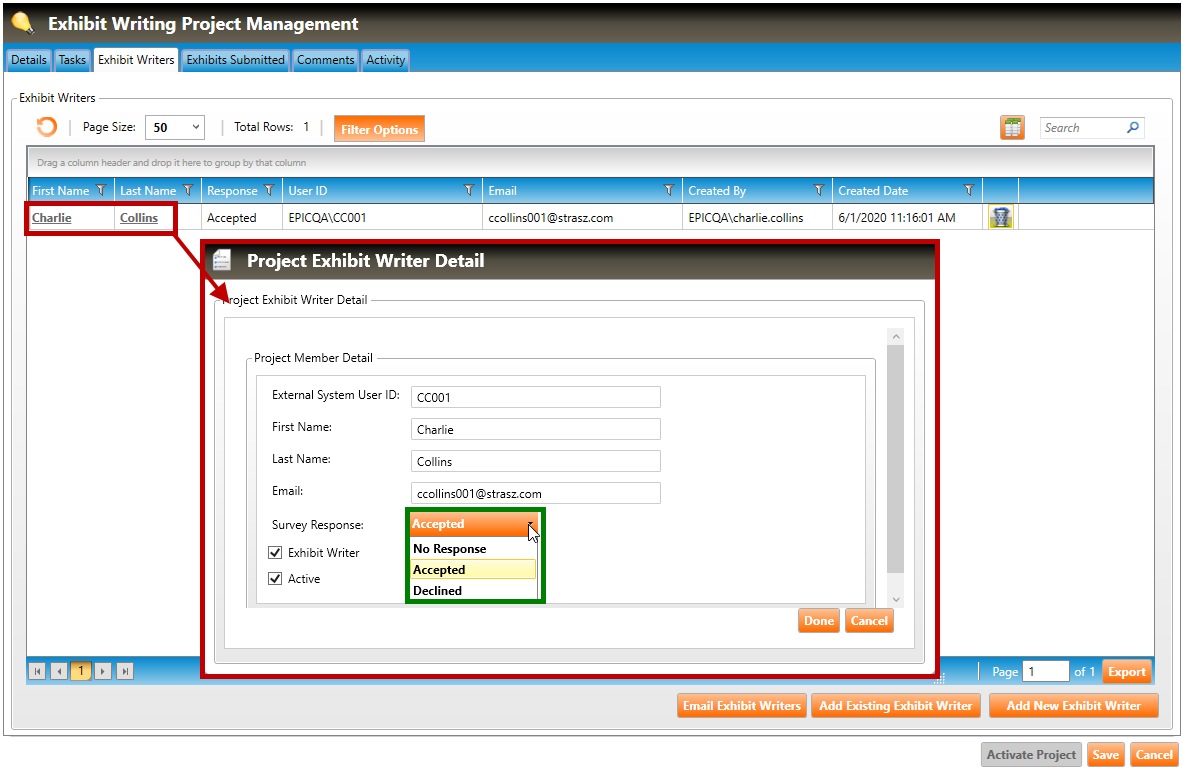Image resolution: width=1183 pixels, height=771 pixels.
Task: Click the grid column chooser icon
Action: (x=1012, y=128)
